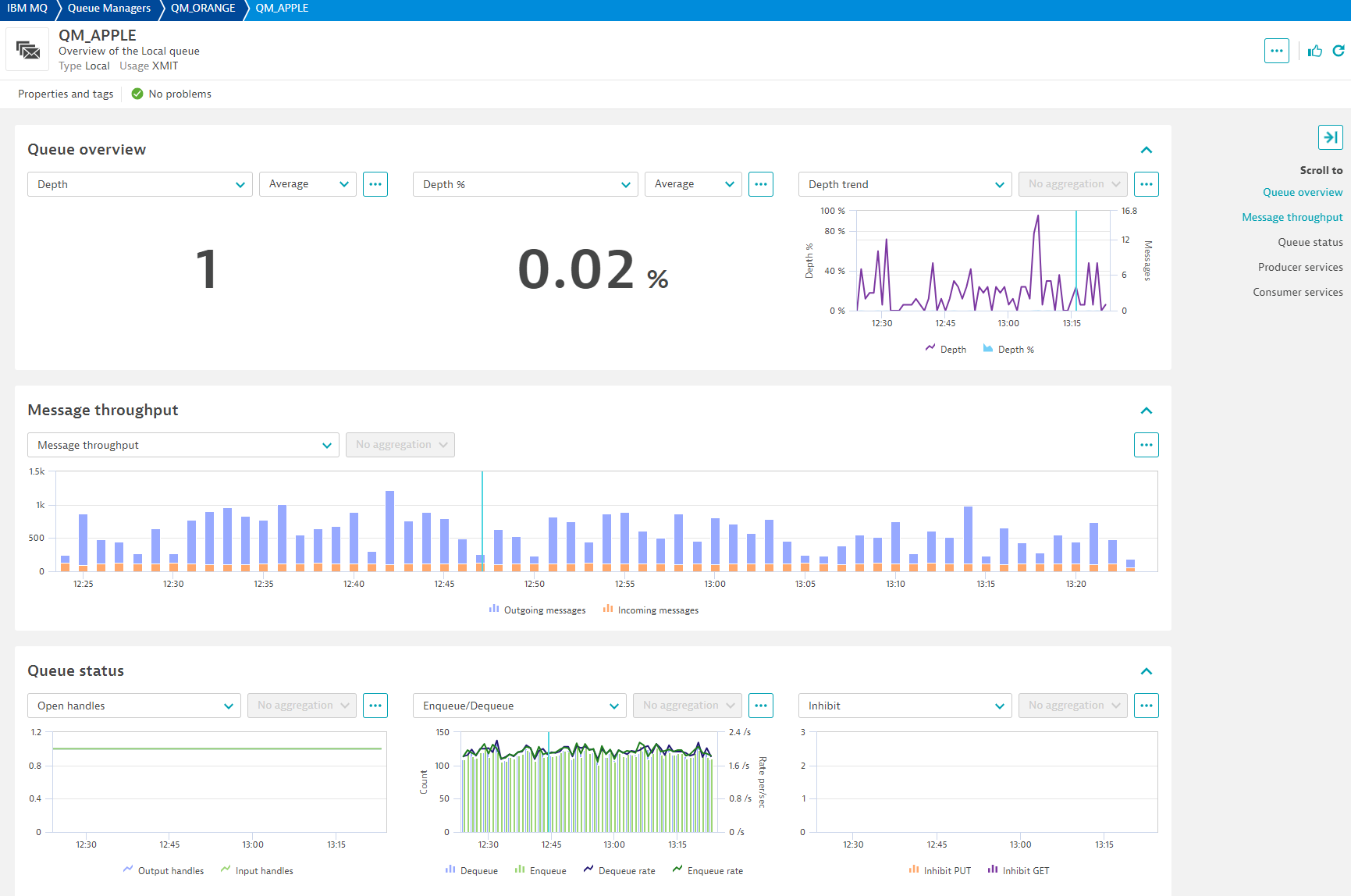Open the Depth metric dropdown
This screenshot has width=1351, height=896.
[140, 184]
